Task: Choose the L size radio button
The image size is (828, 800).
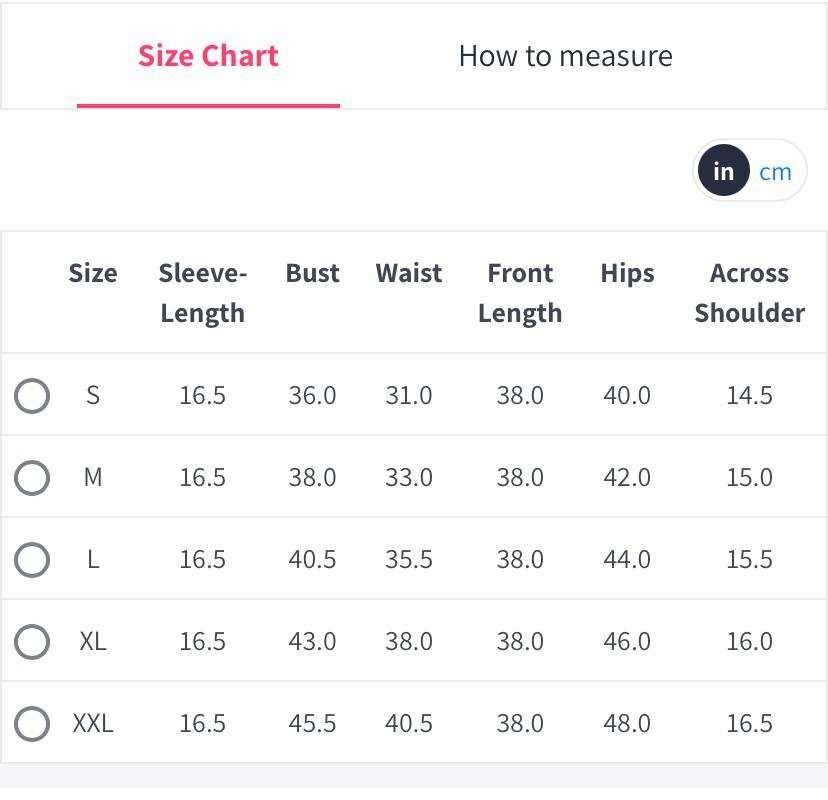Action: 32,560
